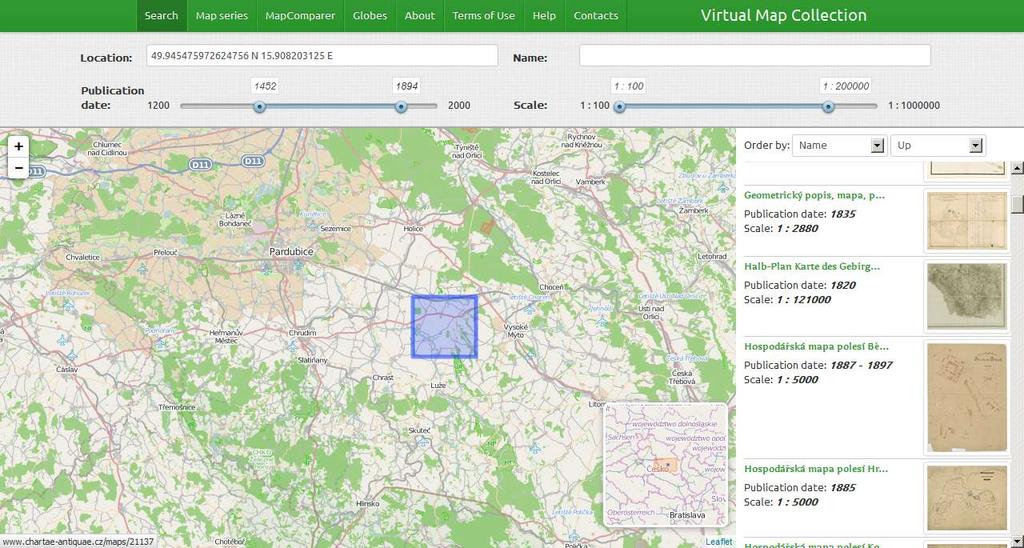The image size is (1024, 548).
Task: Click the Holice town label
Action: point(413,229)
